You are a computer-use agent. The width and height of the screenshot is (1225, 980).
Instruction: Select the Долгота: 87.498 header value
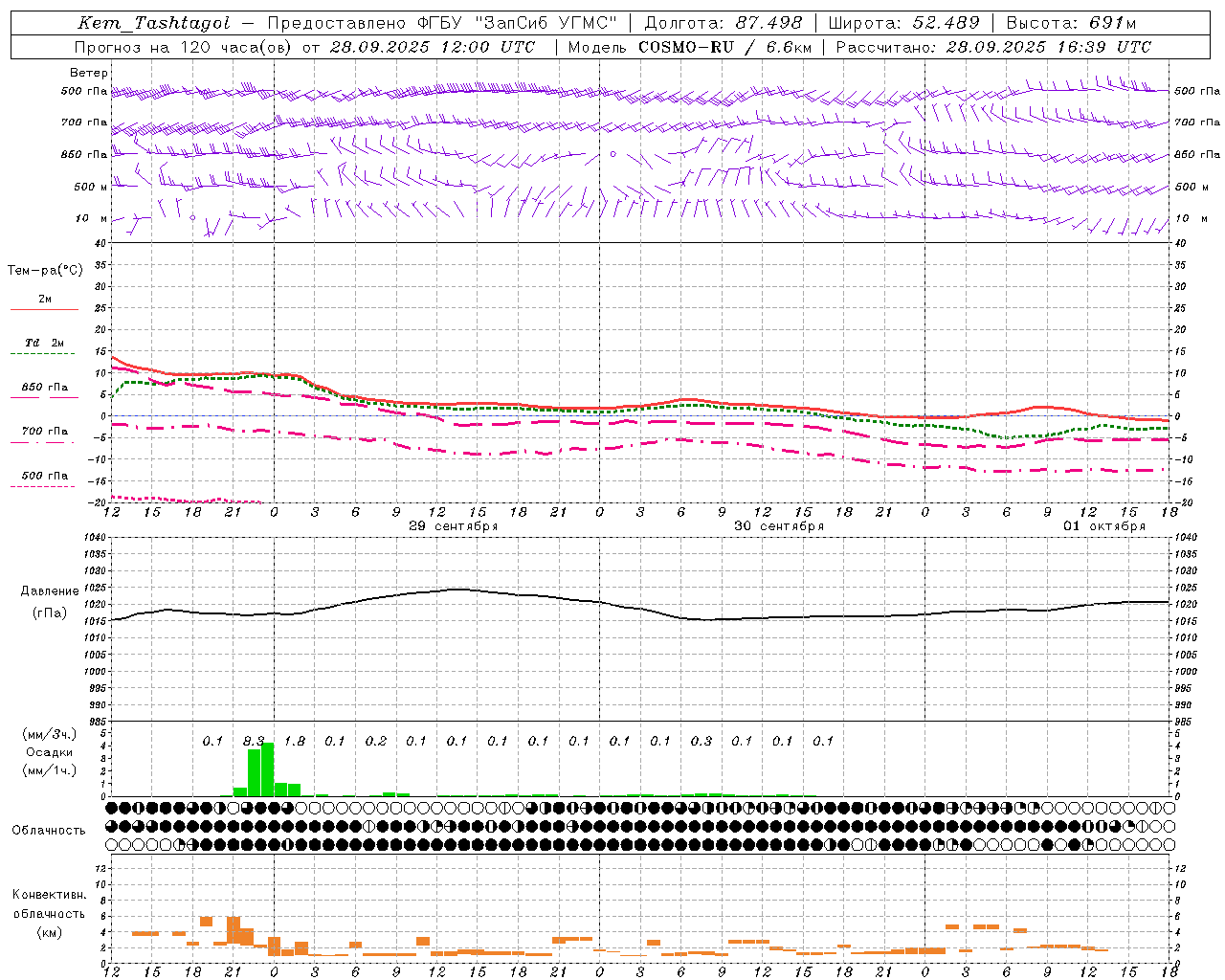pos(725,23)
